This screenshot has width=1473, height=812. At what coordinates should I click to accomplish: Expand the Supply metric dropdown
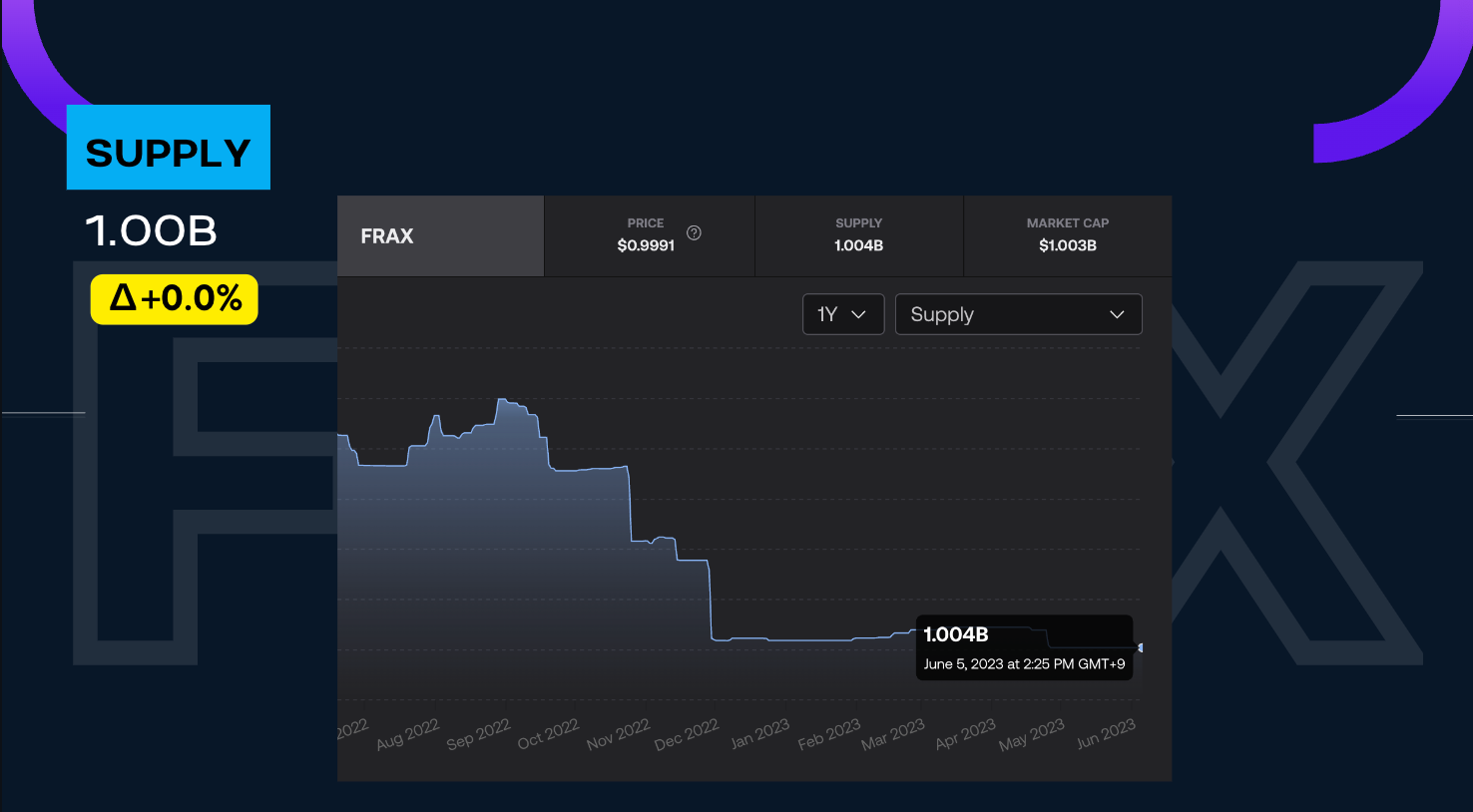pyautogui.click(x=1018, y=314)
